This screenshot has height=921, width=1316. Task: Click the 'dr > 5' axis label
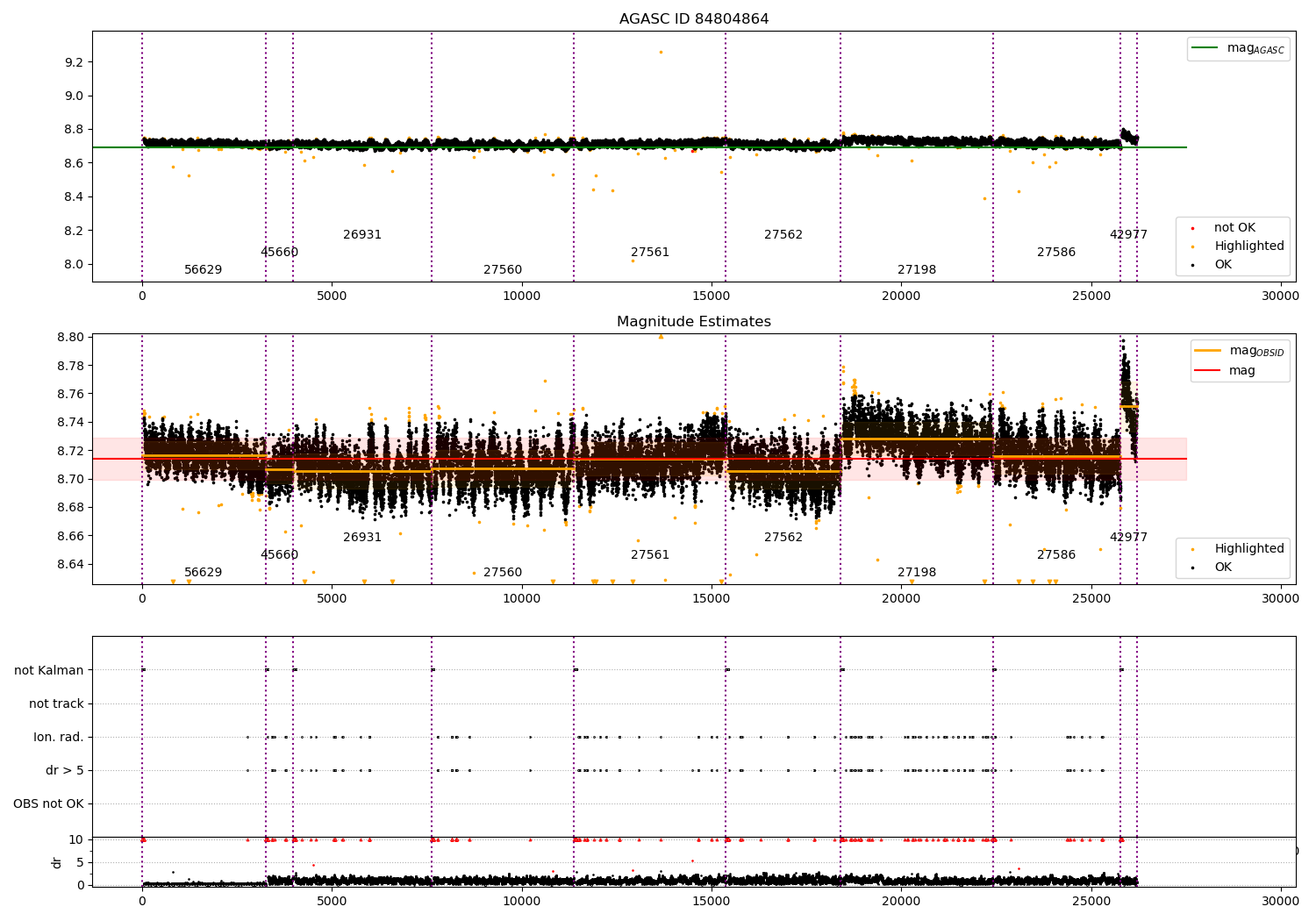tap(65, 771)
